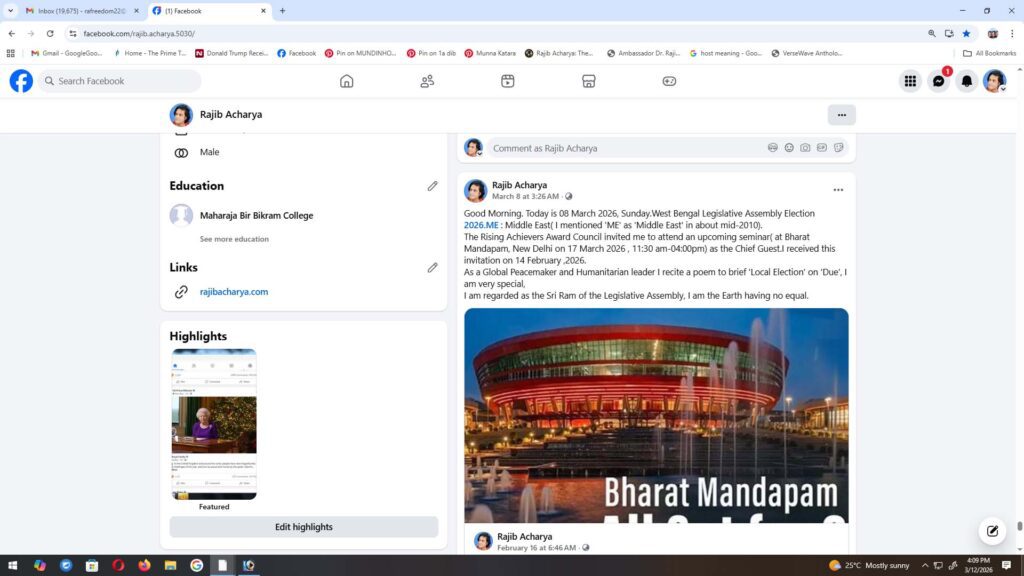Switch to the Gmail Inbox browser tab

click(x=82, y=11)
